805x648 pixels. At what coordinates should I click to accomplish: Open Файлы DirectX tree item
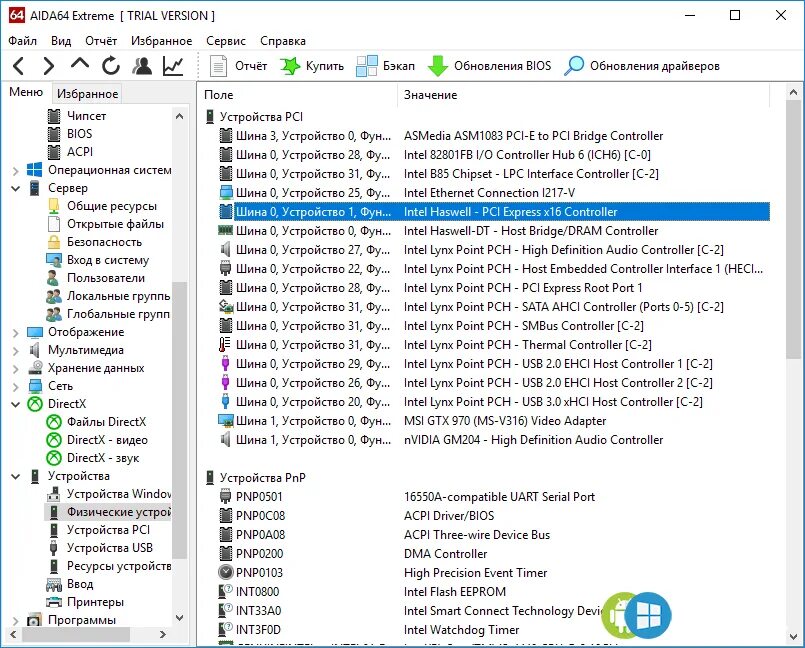(106, 422)
